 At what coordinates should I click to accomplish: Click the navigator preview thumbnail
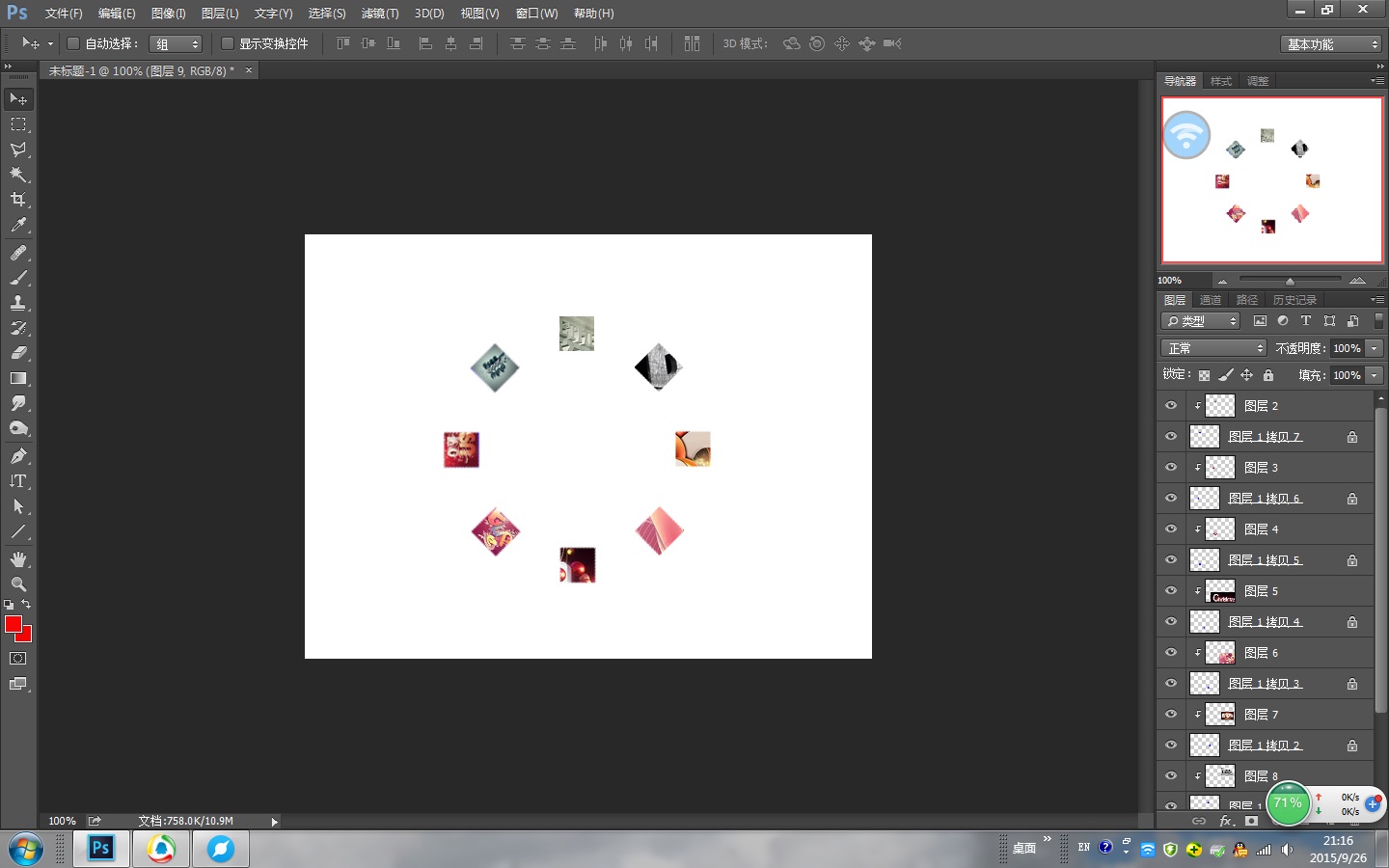coord(1271,179)
